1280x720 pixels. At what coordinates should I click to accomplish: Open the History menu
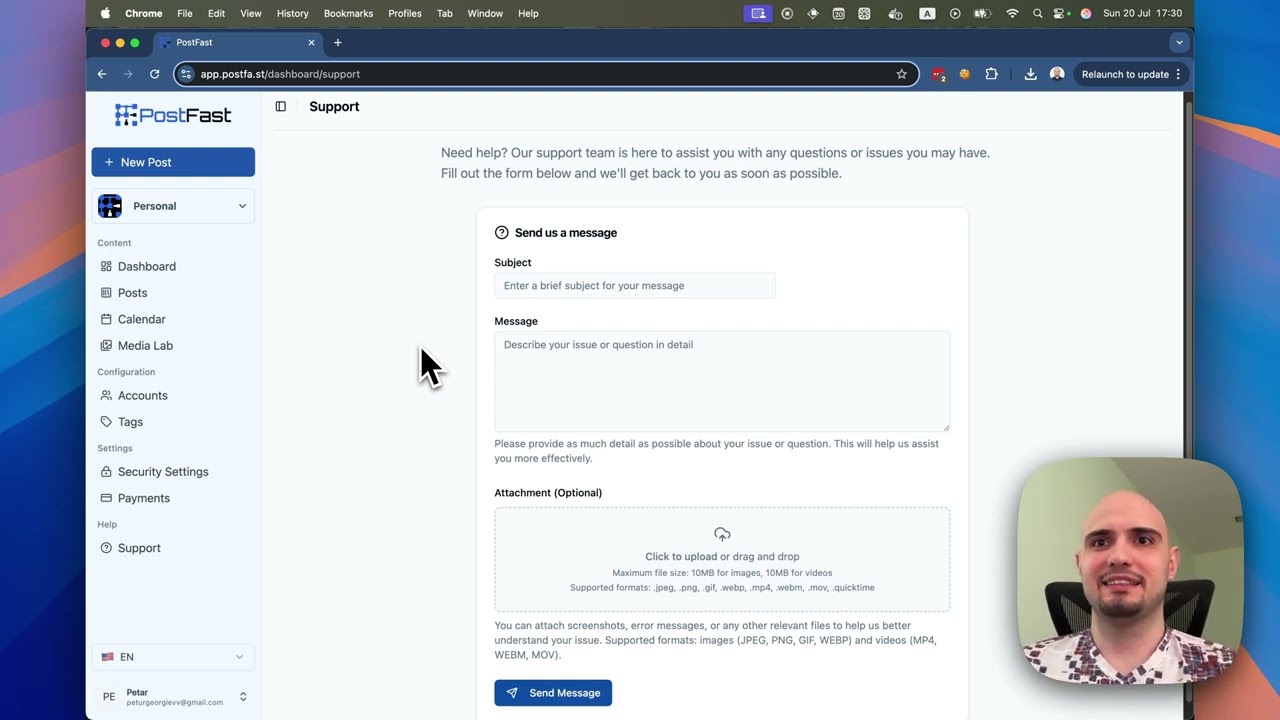tap(292, 13)
